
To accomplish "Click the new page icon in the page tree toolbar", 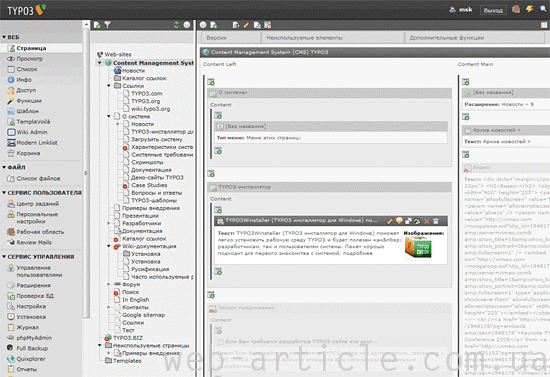I will pos(97,25).
